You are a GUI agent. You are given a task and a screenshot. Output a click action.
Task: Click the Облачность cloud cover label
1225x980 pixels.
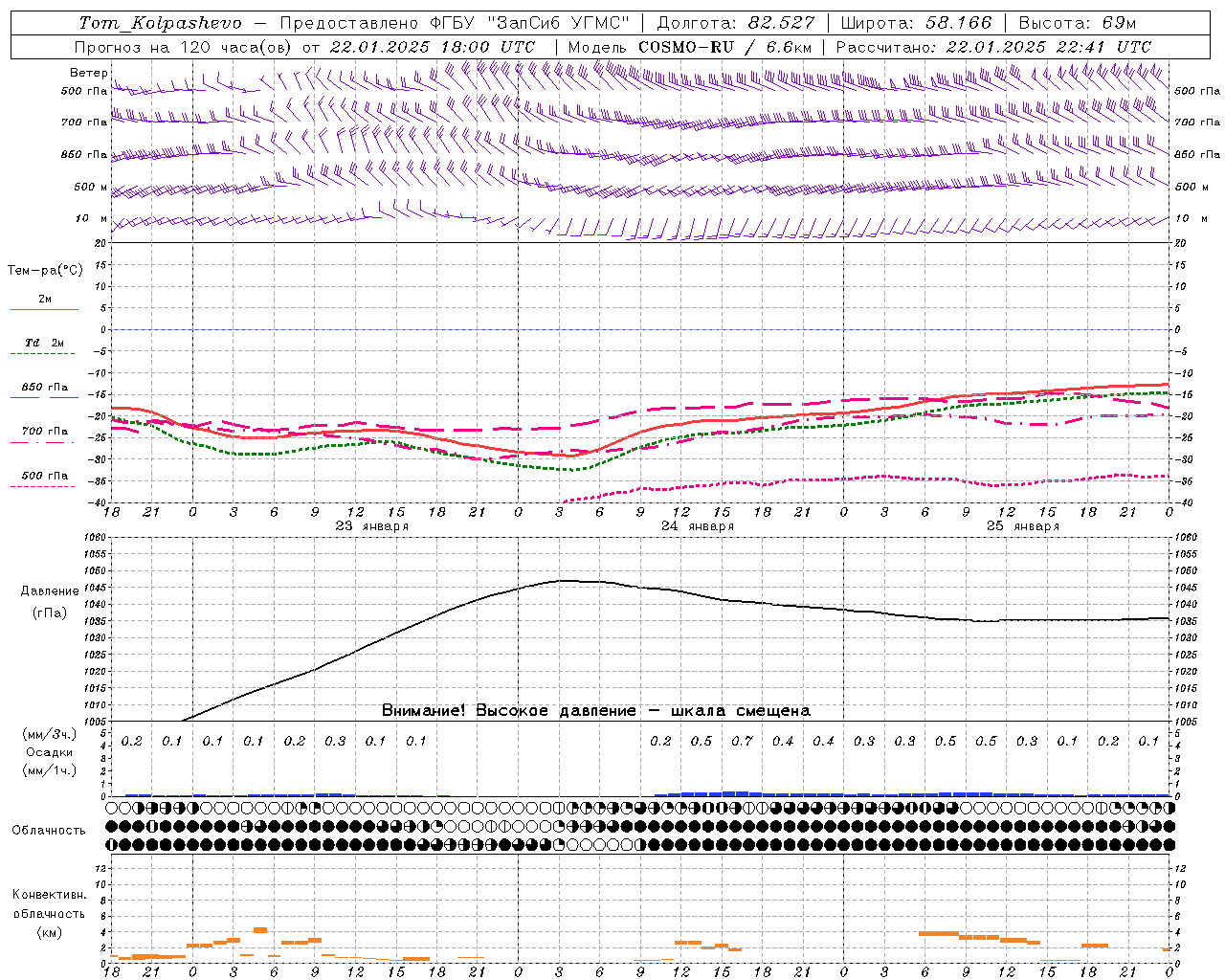(49, 830)
